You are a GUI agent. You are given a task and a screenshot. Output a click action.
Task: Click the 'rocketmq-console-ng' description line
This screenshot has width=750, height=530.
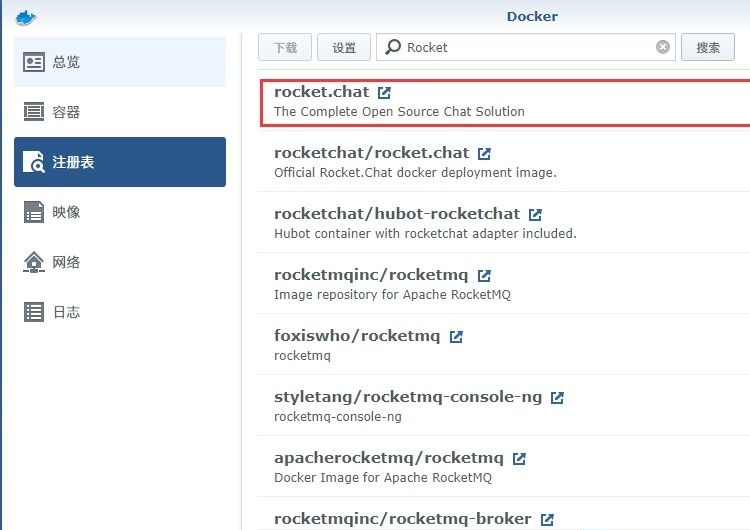(338, 417)
